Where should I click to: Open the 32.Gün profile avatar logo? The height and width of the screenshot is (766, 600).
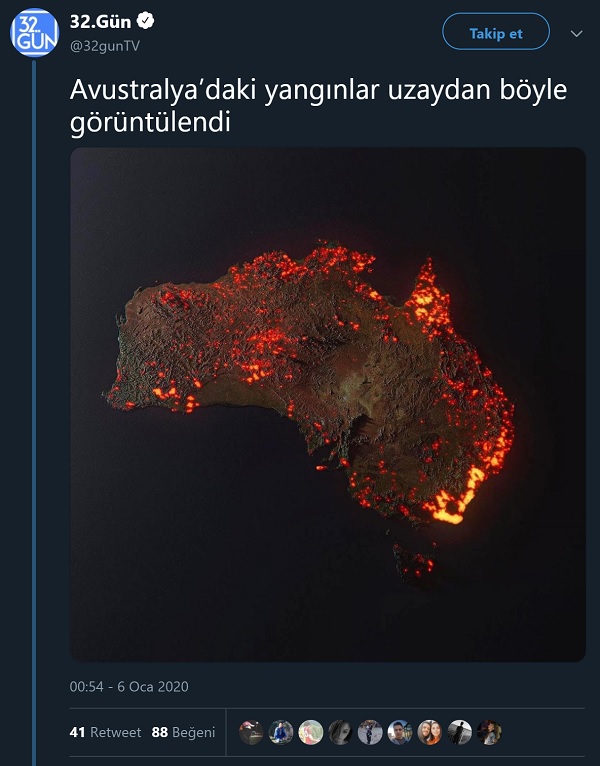tap(35, 33)
